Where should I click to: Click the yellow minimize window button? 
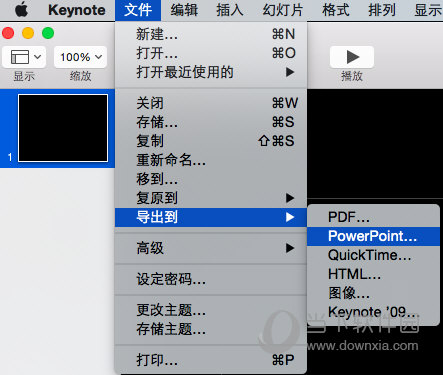(28, 33)
